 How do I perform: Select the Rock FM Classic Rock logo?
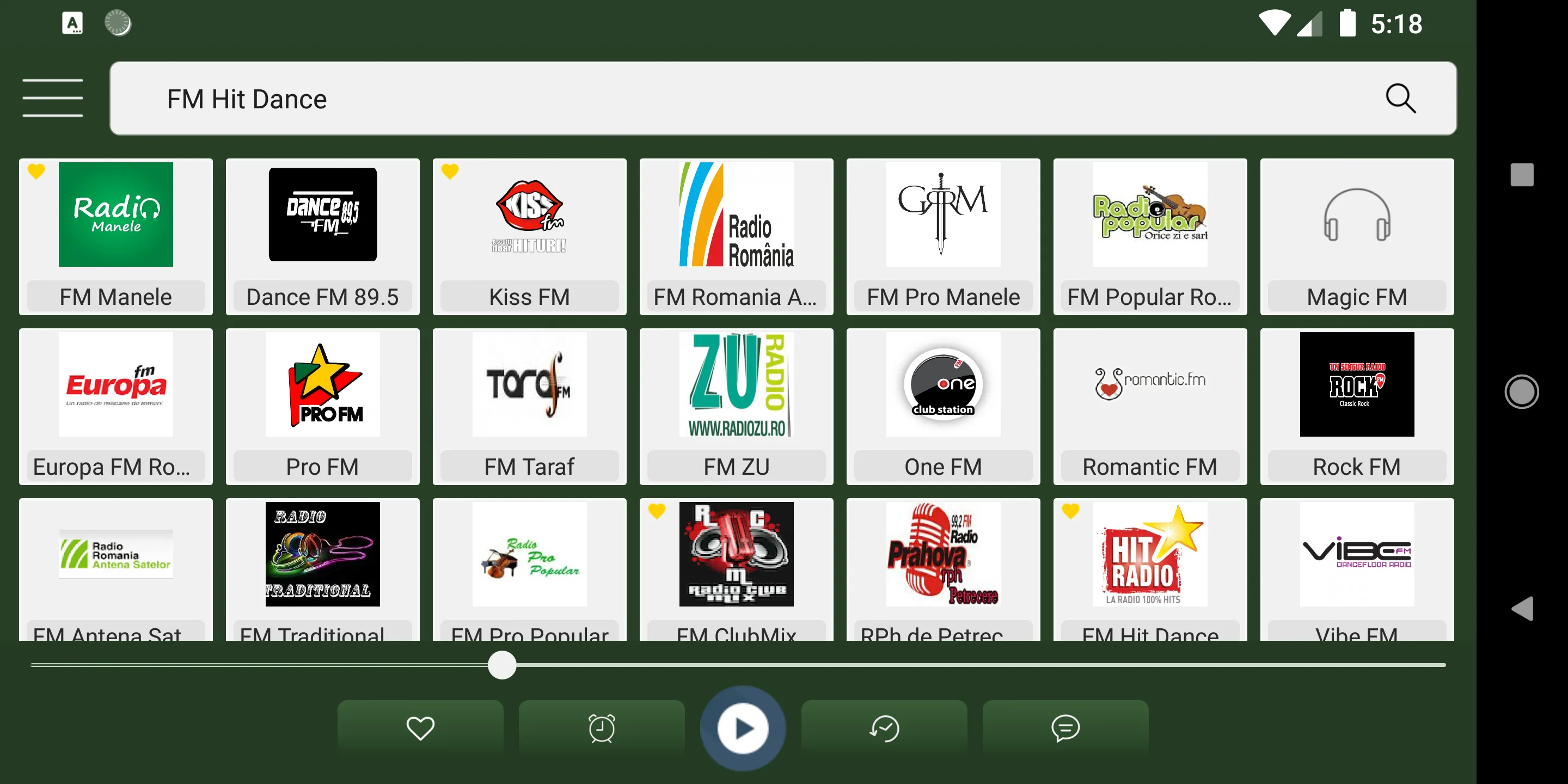1357,384
